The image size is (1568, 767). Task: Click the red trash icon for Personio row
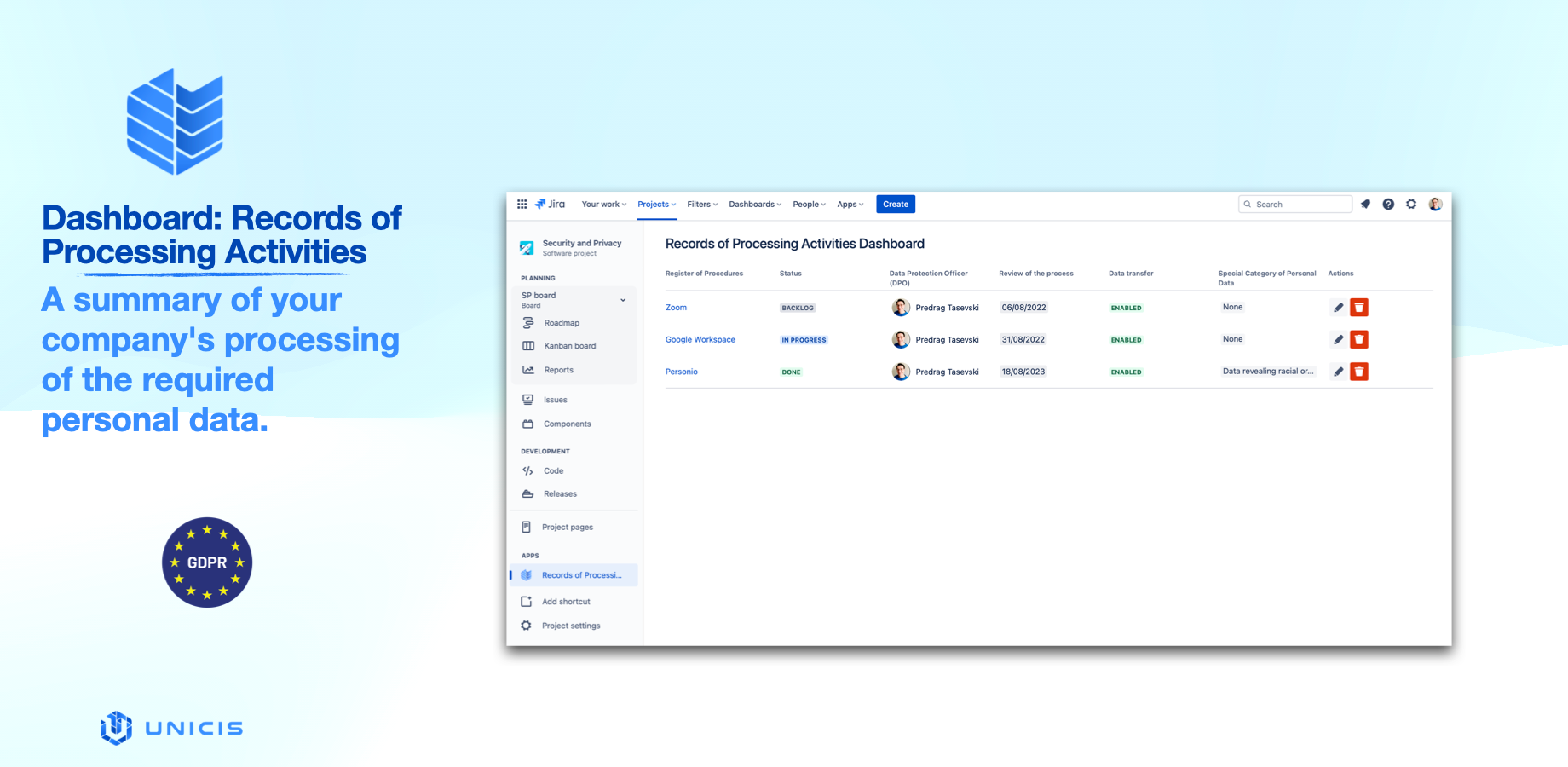(1359, 372)
